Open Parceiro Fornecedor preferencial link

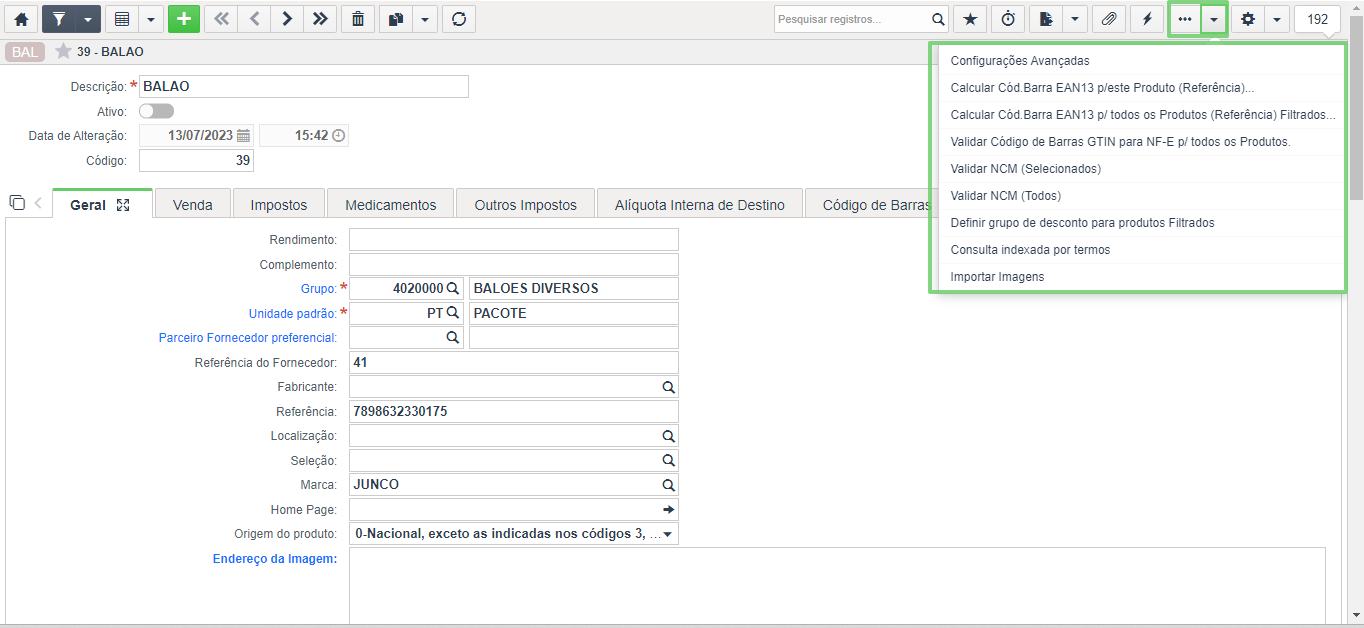(247, 338)
